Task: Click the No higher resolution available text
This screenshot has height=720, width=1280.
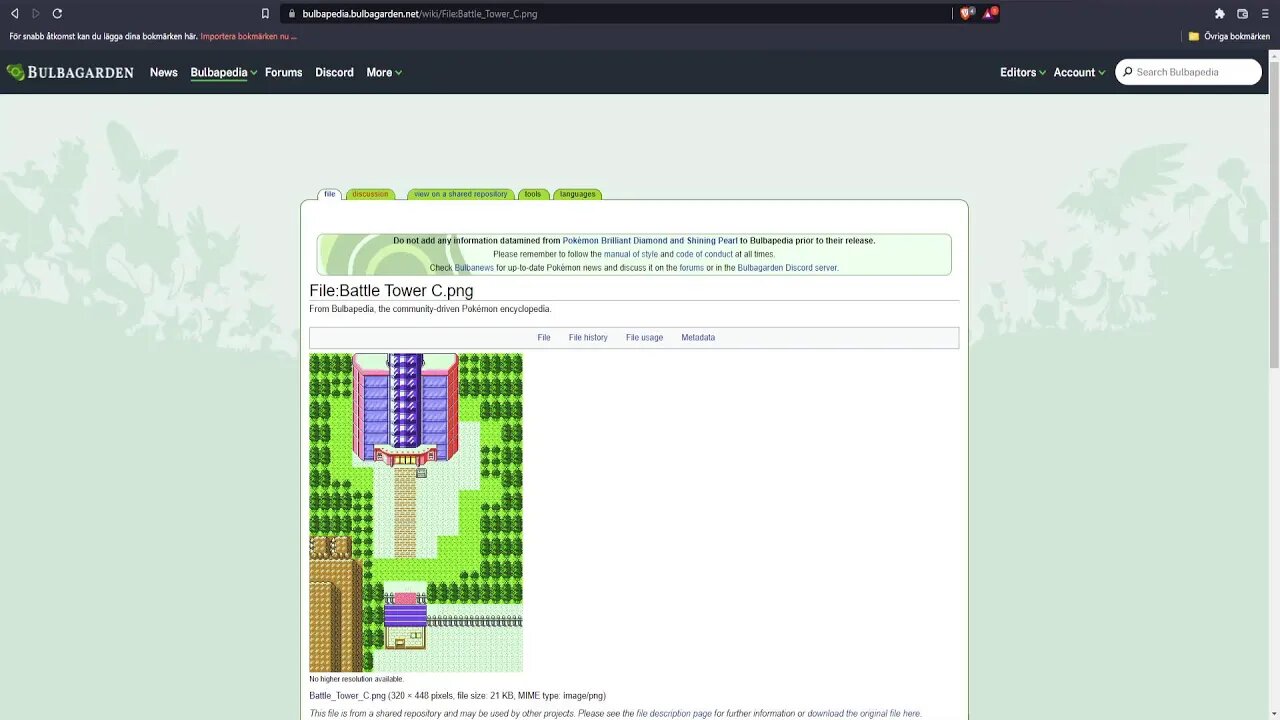Action: tap(356, 679)
